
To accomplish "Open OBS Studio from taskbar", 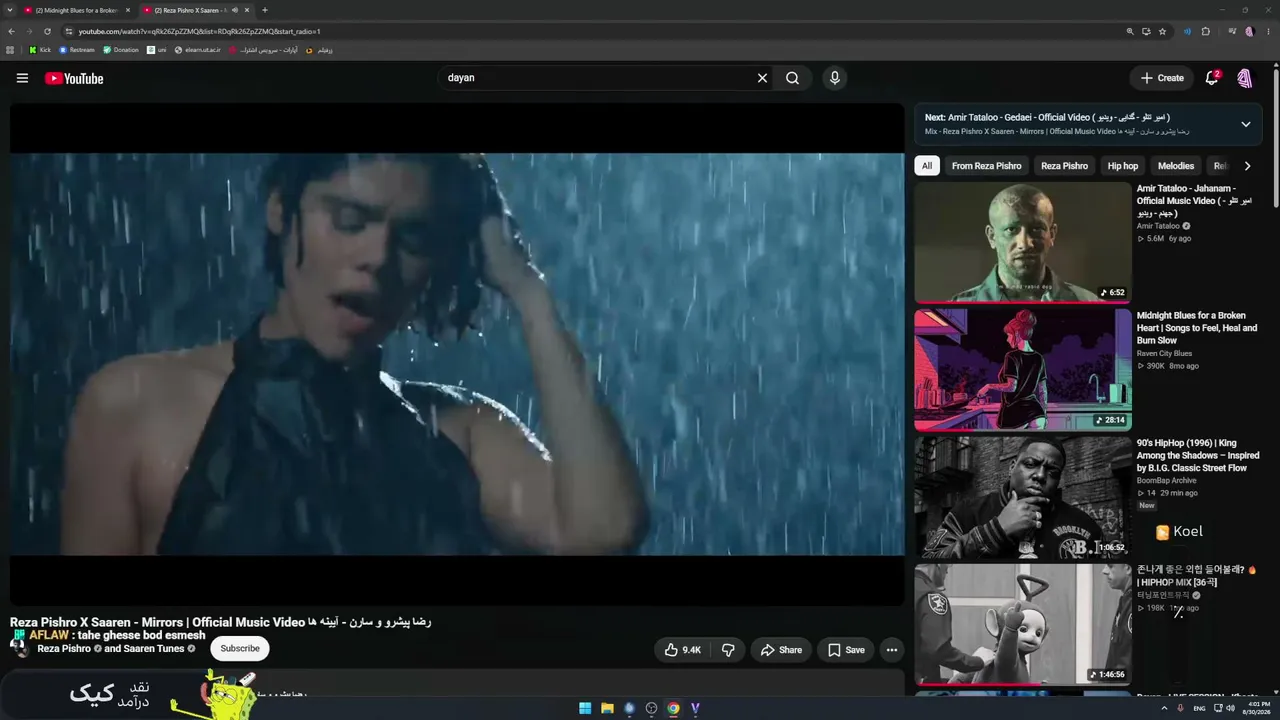I will (x=651, y=708).
